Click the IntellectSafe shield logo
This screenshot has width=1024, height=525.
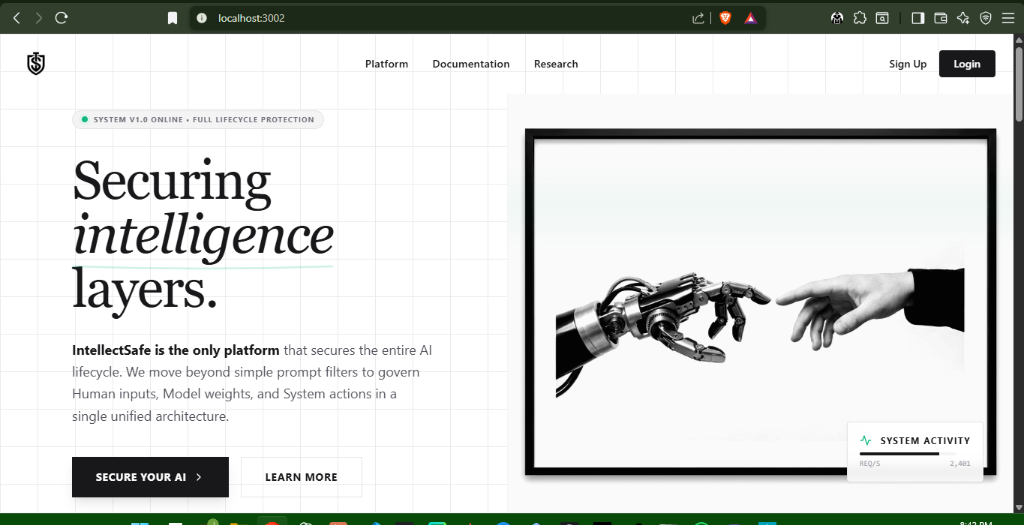tap(36, 64)
